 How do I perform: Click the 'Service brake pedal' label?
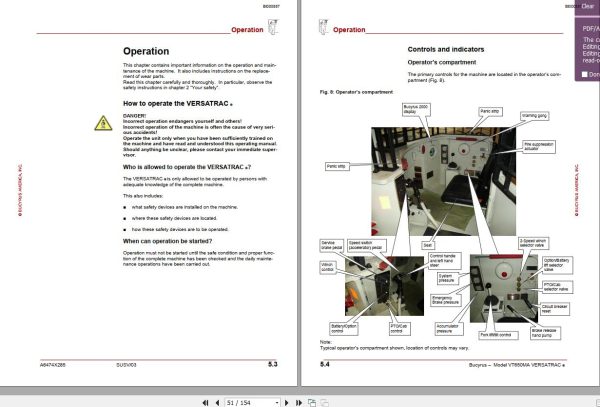pos(331,245)
